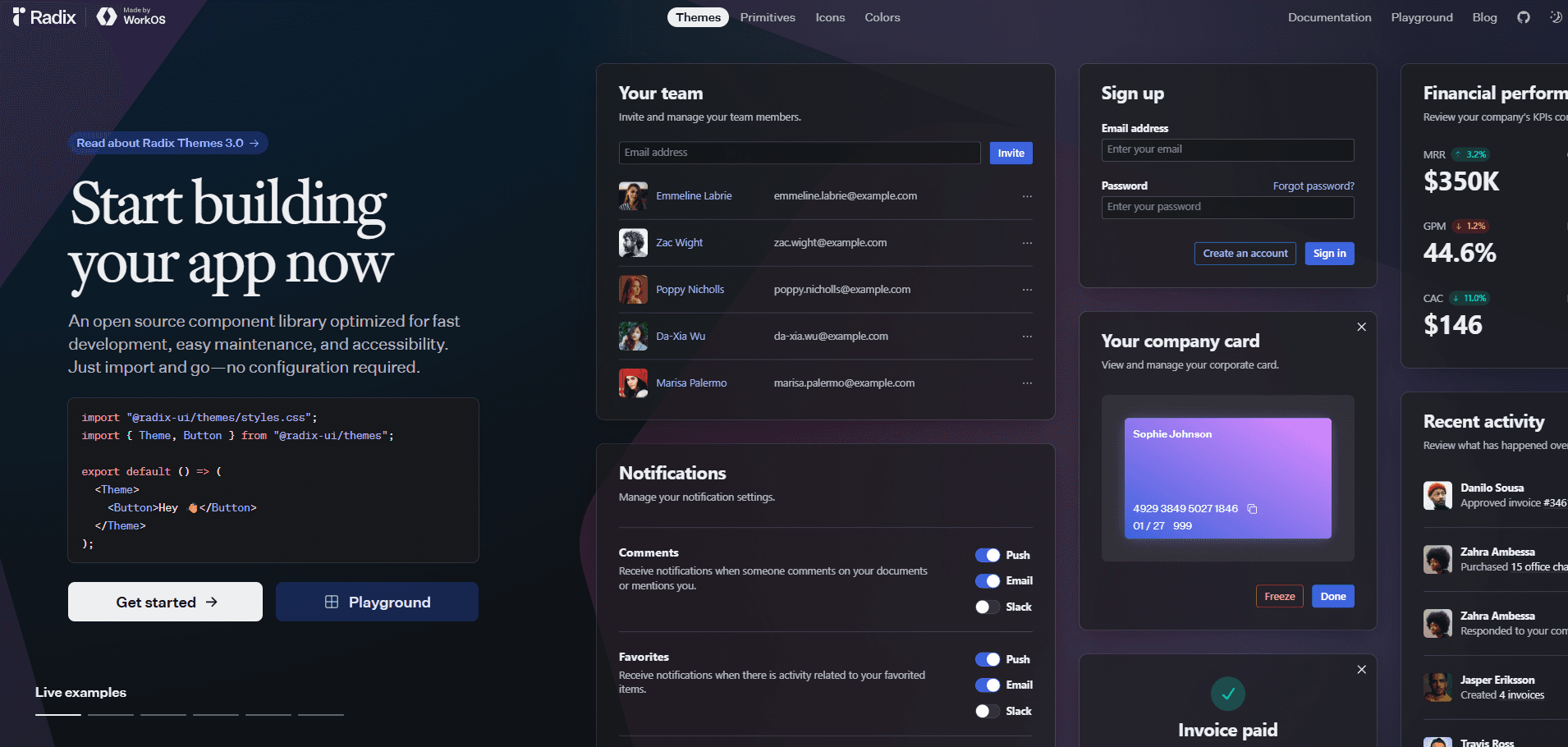Open options menu for Da-Xia Wu
The width and height of the screenshot is (1568, 747).
tap(1027, 337)
